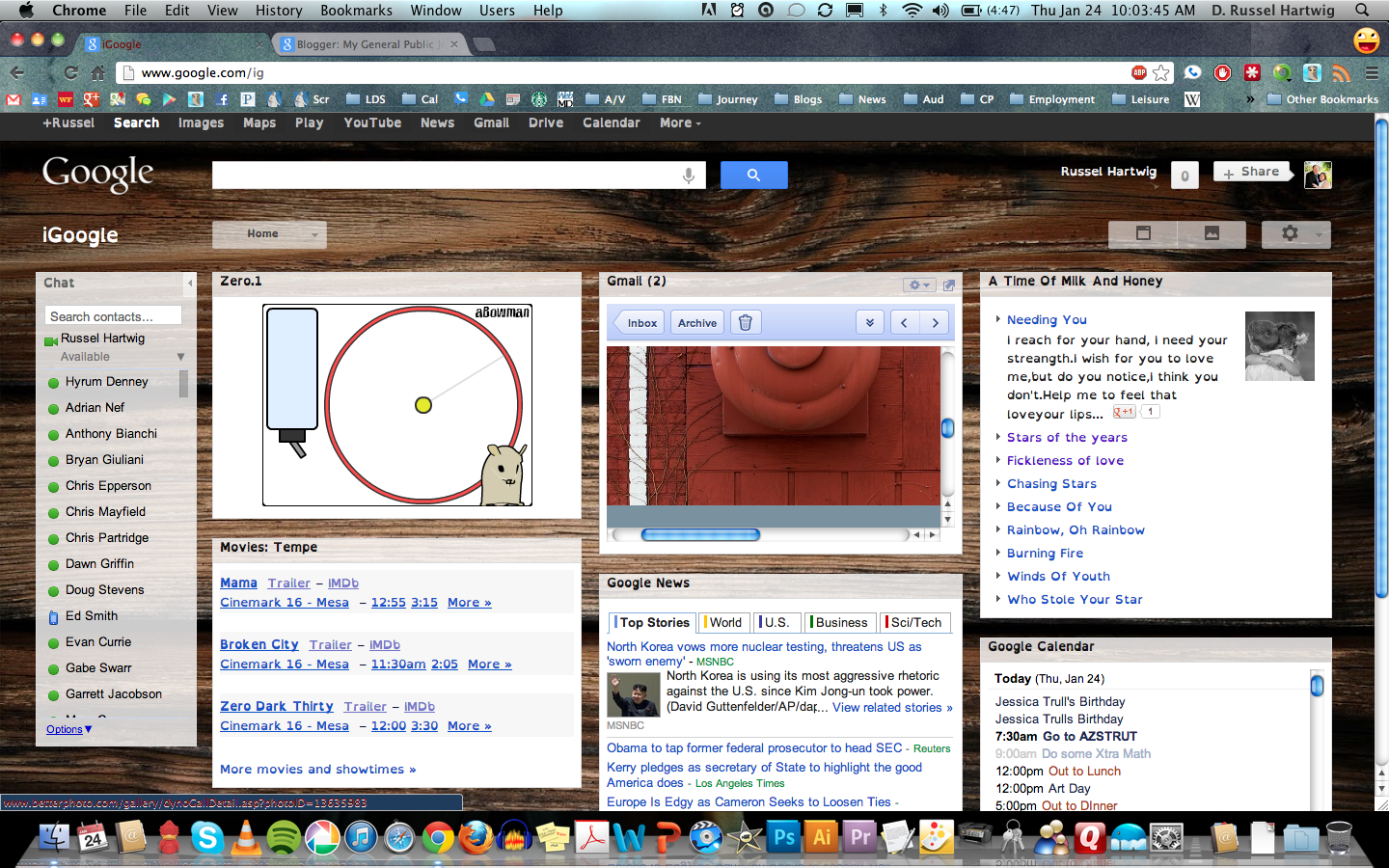The height and width of the screenshot is (868, 1389).
Task: Click the Archive button in Gmail gadget
Action: coord(697,323)
